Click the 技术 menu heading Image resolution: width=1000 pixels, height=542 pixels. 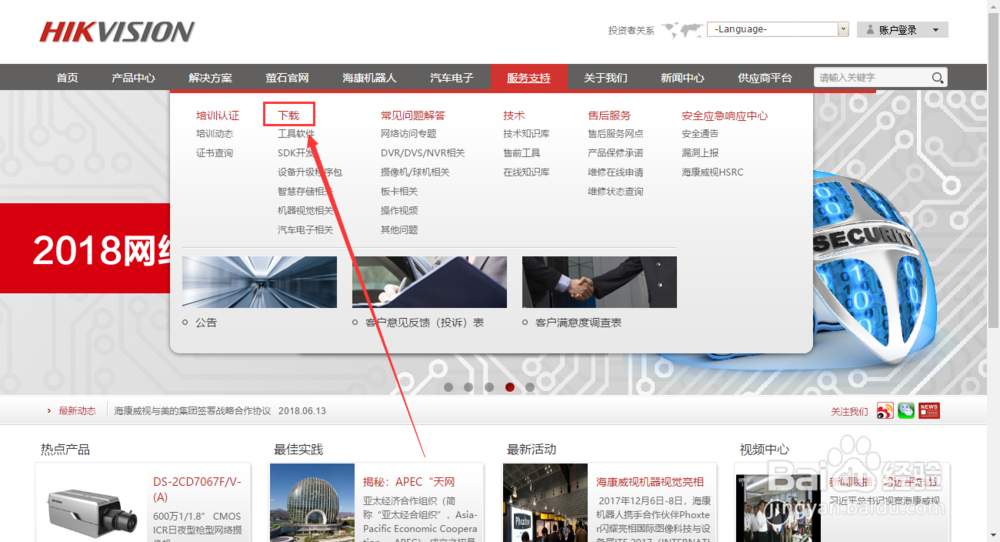[513, 115]
